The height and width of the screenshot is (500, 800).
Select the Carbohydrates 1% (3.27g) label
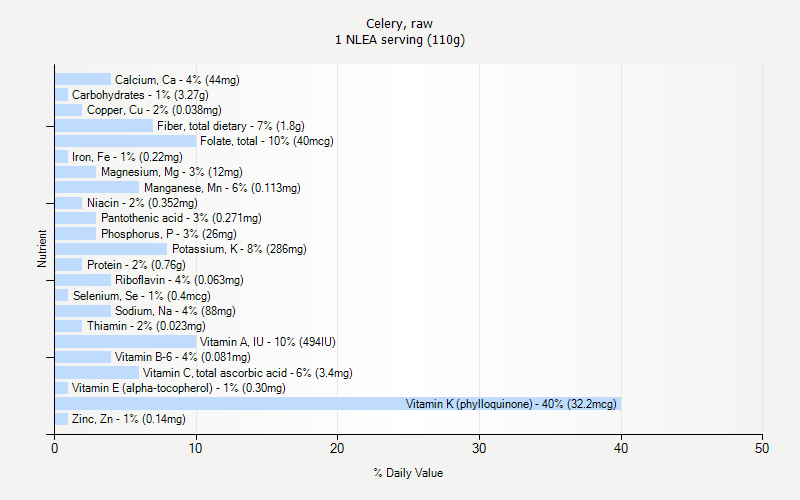point(140,95)
